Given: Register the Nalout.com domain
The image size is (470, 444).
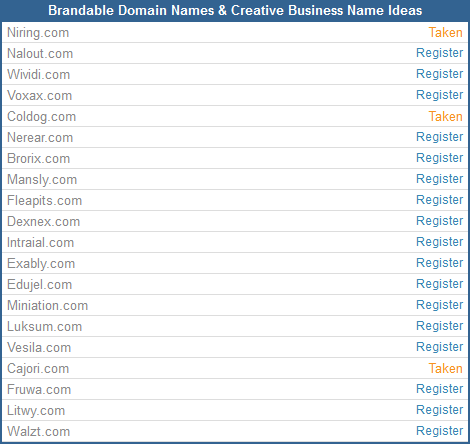Looking at the screenshot, I should [x=440, y=53].
